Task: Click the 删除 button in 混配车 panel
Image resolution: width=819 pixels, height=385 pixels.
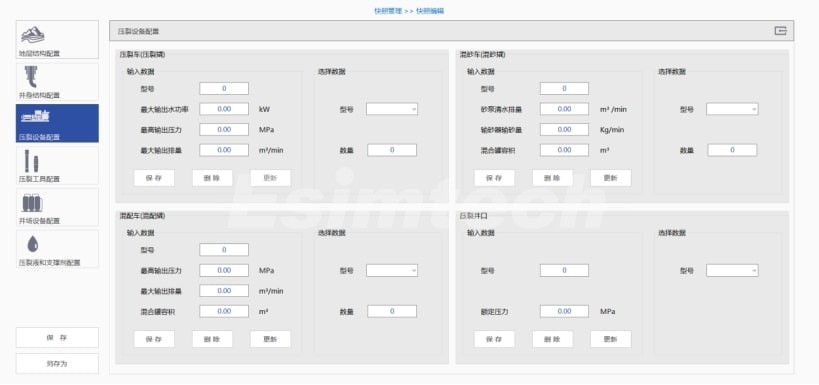Action: [x=212, y=339]
